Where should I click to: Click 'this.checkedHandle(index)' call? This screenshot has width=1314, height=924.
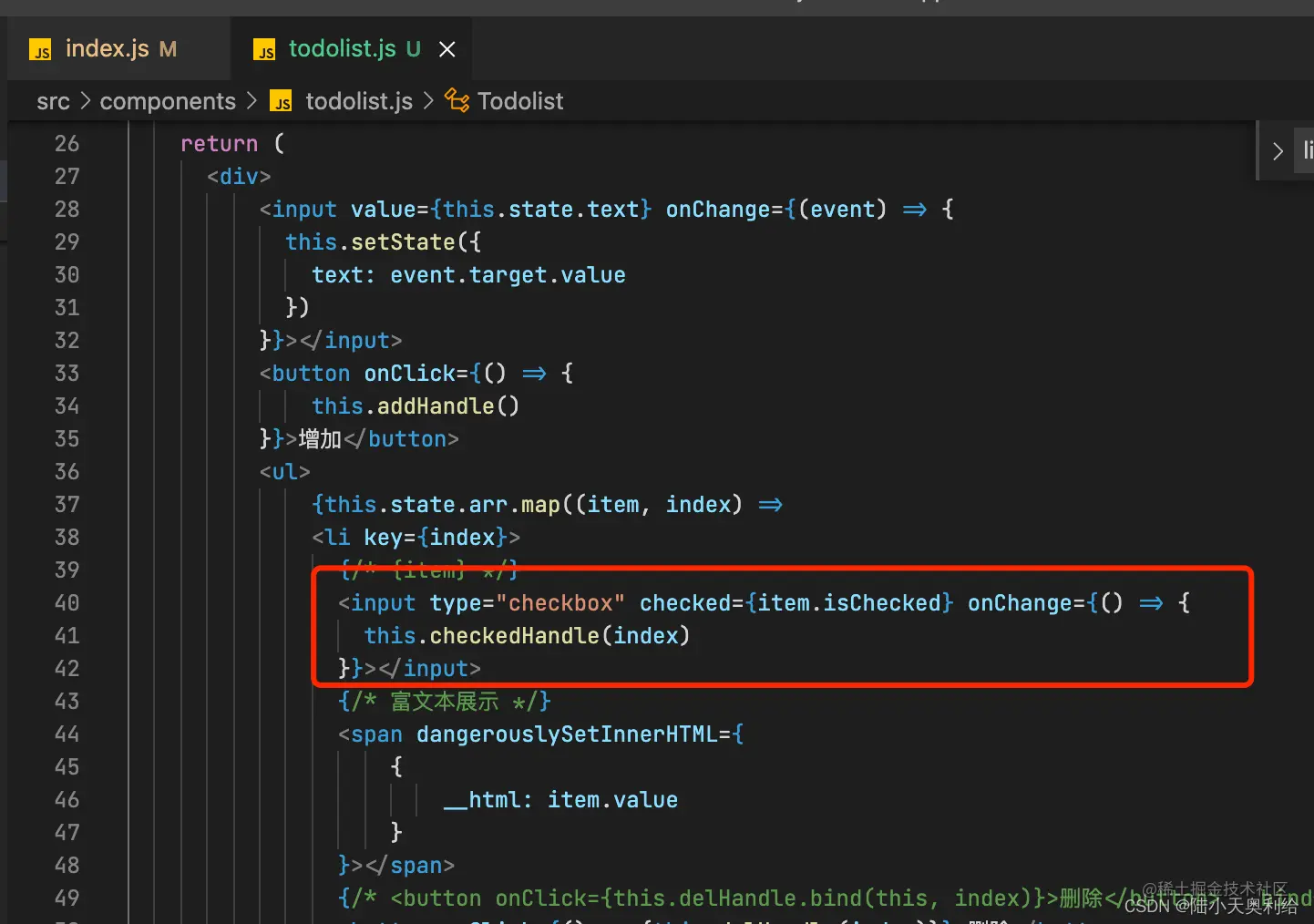click(x=527, y=636)
